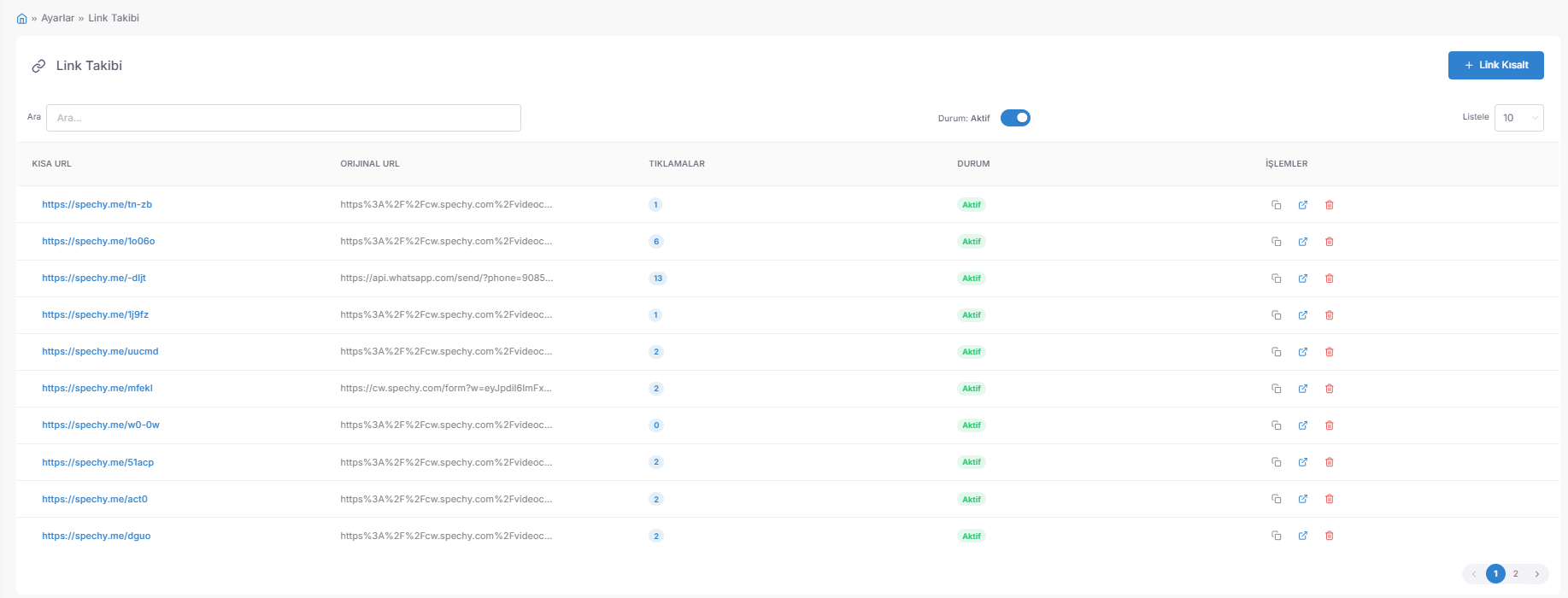Open short URL specify.me/act0
Viewport: 1568px width, 598px height.
[x=95, y=499]
